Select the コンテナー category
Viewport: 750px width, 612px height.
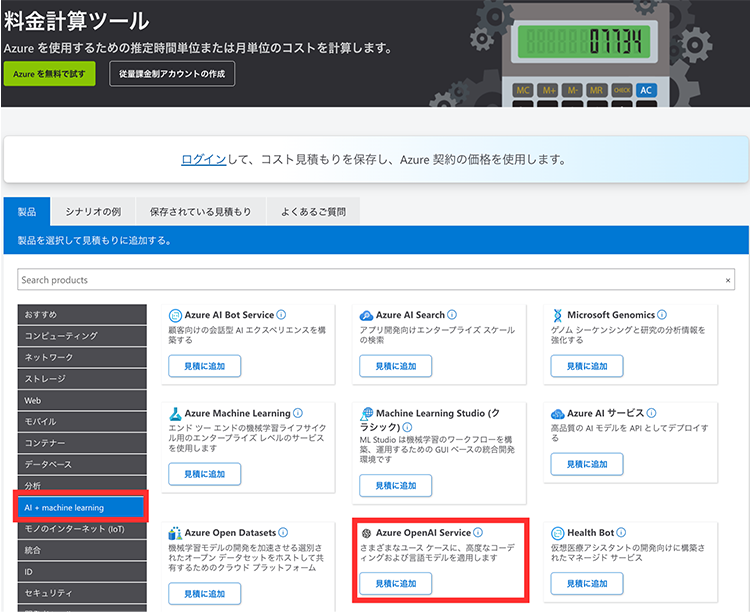click(x=82, y=443)
